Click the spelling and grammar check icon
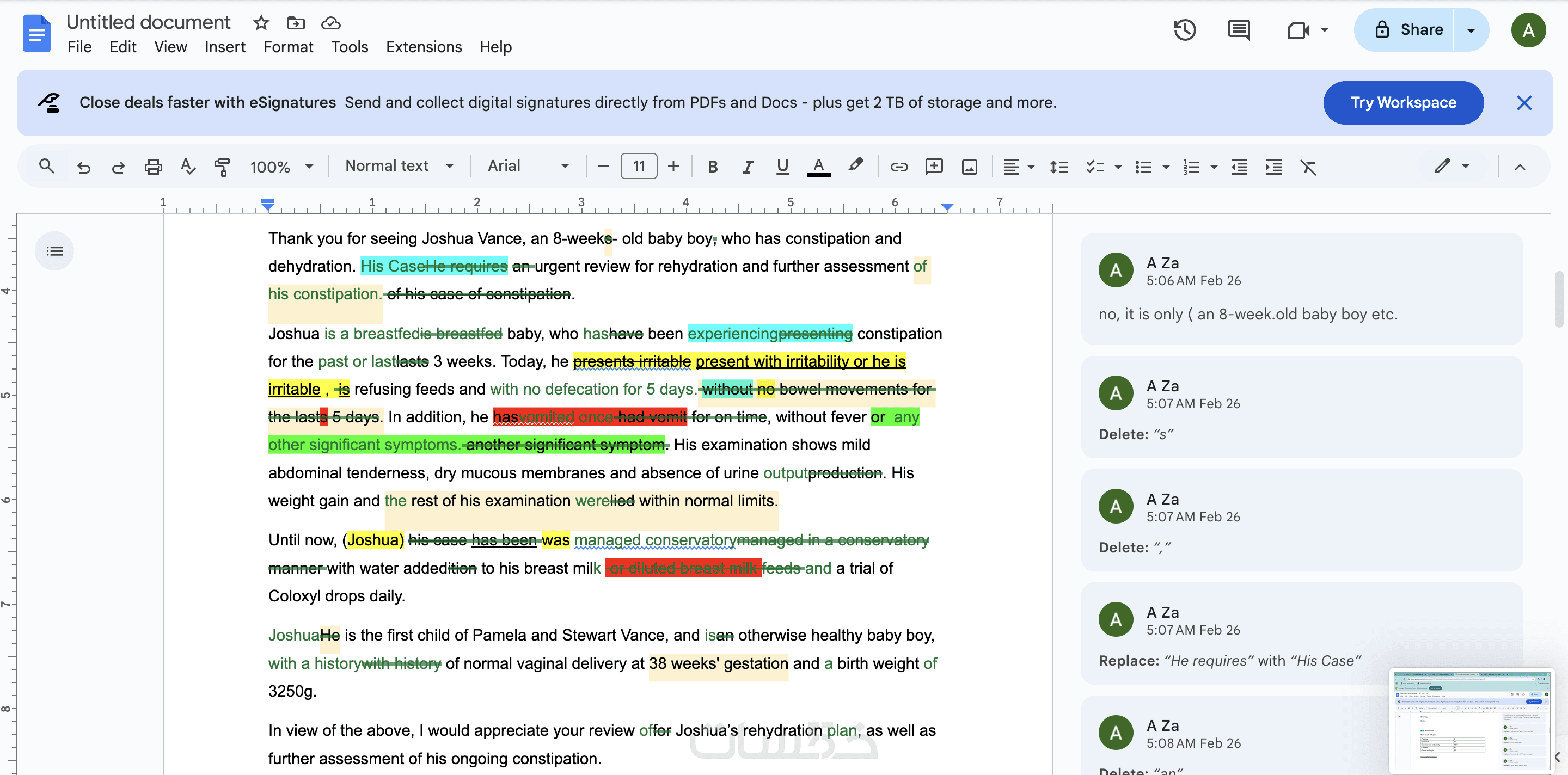 tap(187, 167)
